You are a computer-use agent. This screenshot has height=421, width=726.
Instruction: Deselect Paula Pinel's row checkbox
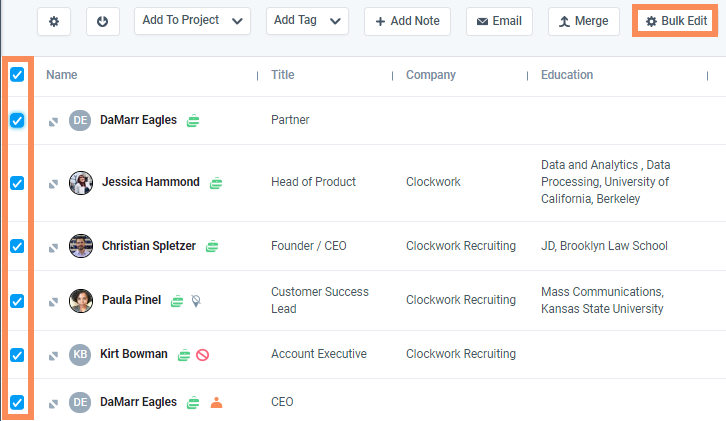tap(17, 300)
